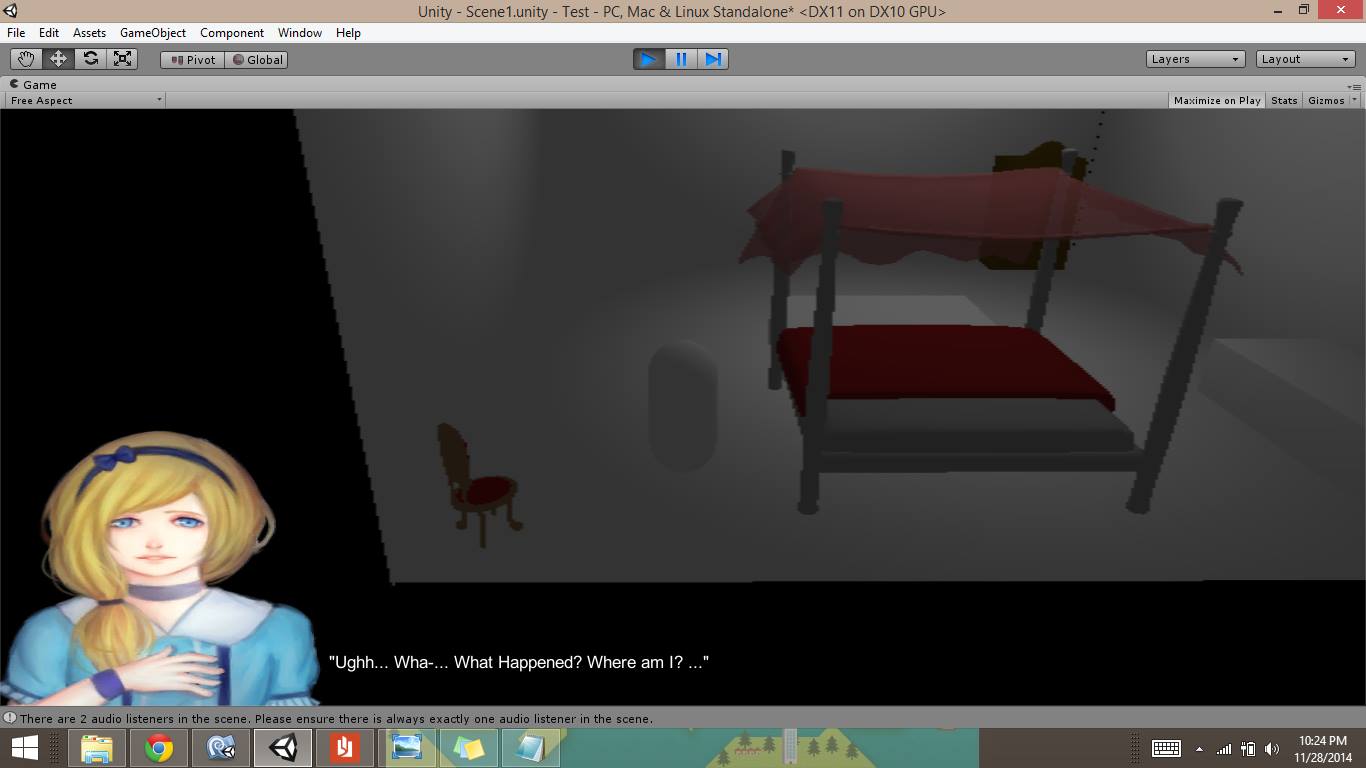This screenshot has height=768, width=1366.
Task: Open the Free Aspect ratio dropdown
Action: [x=86, y=100]
